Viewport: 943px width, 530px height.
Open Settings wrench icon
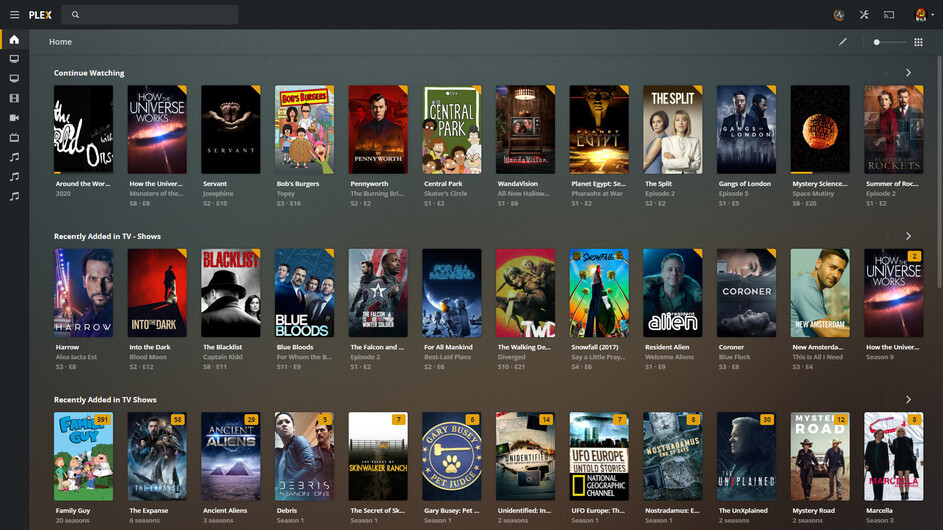point(864,14)
